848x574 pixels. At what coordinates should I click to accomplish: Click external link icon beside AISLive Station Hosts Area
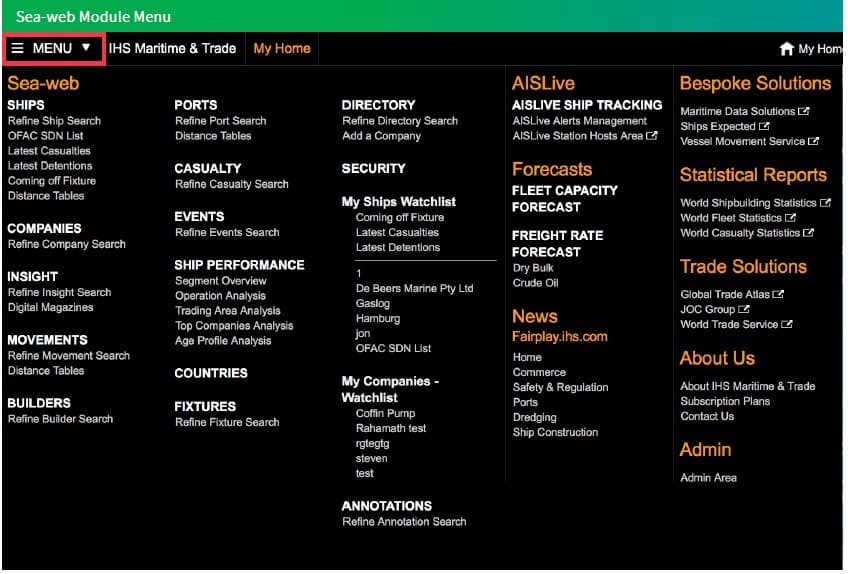(652, 136)
